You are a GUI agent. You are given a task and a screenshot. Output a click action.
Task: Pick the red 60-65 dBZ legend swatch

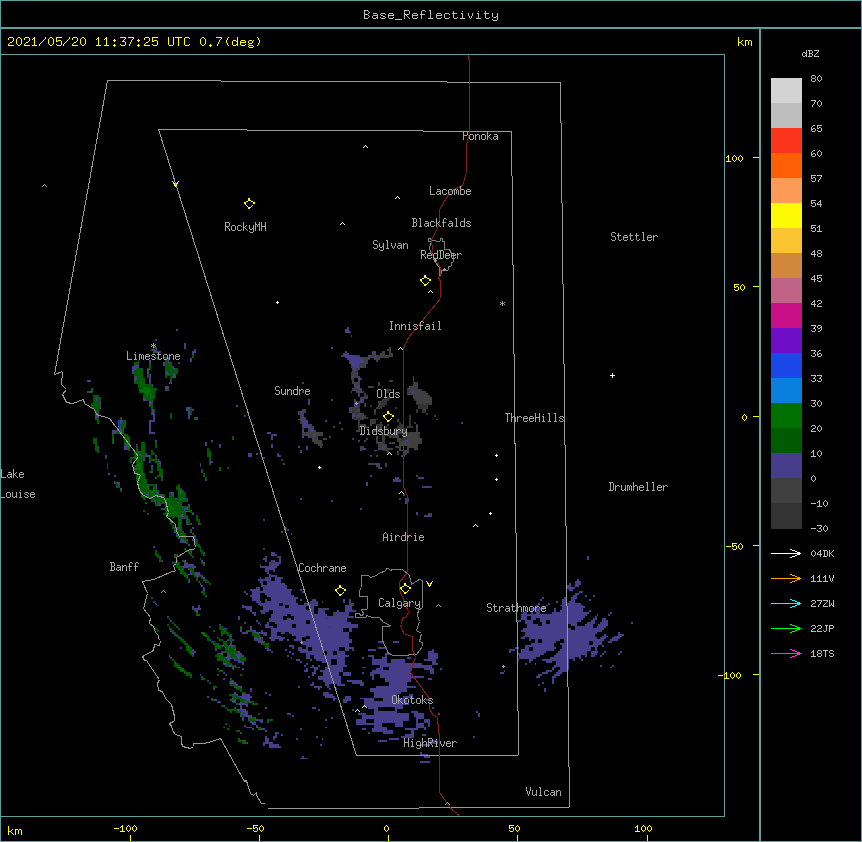point(786,141)
